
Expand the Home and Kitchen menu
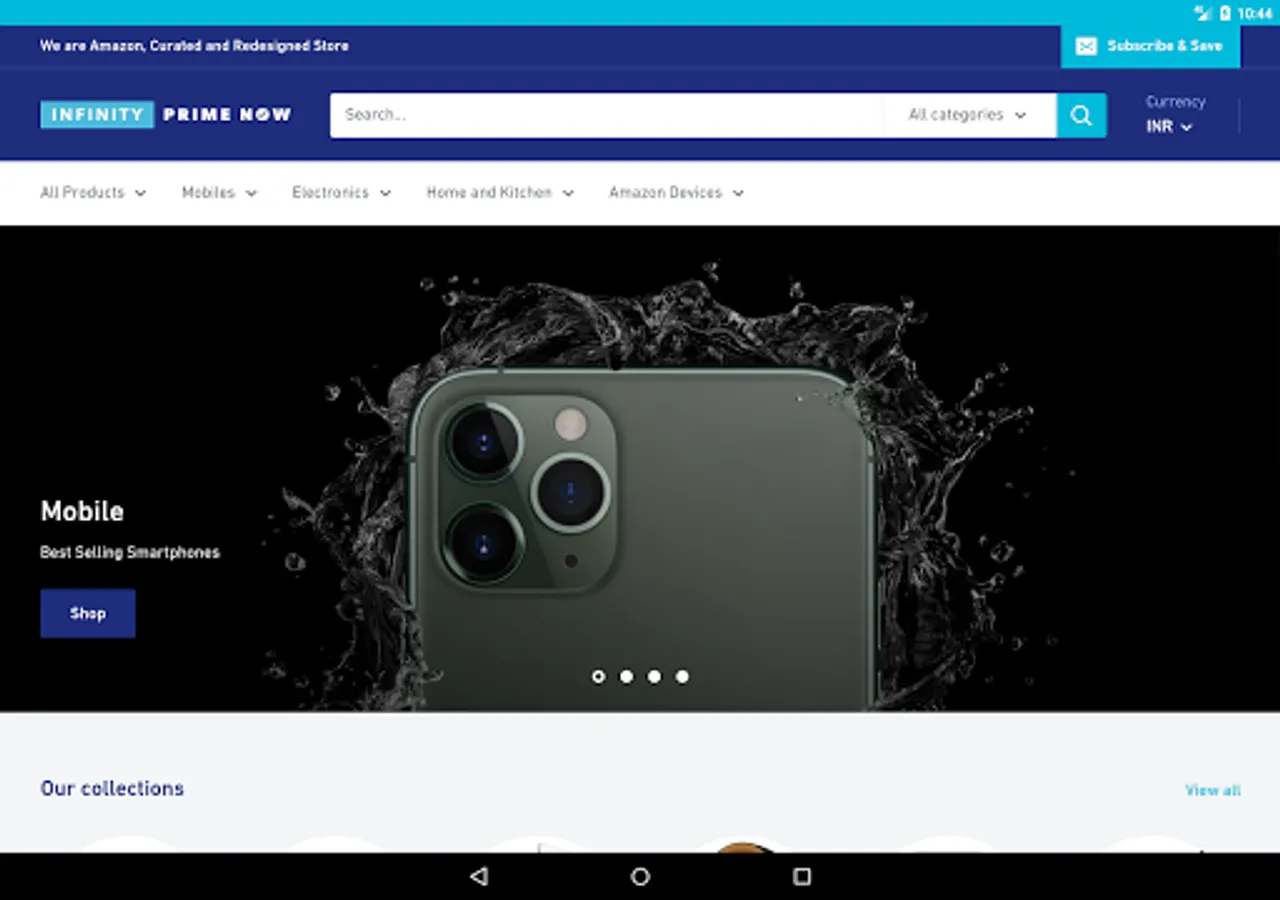(500, 192)
